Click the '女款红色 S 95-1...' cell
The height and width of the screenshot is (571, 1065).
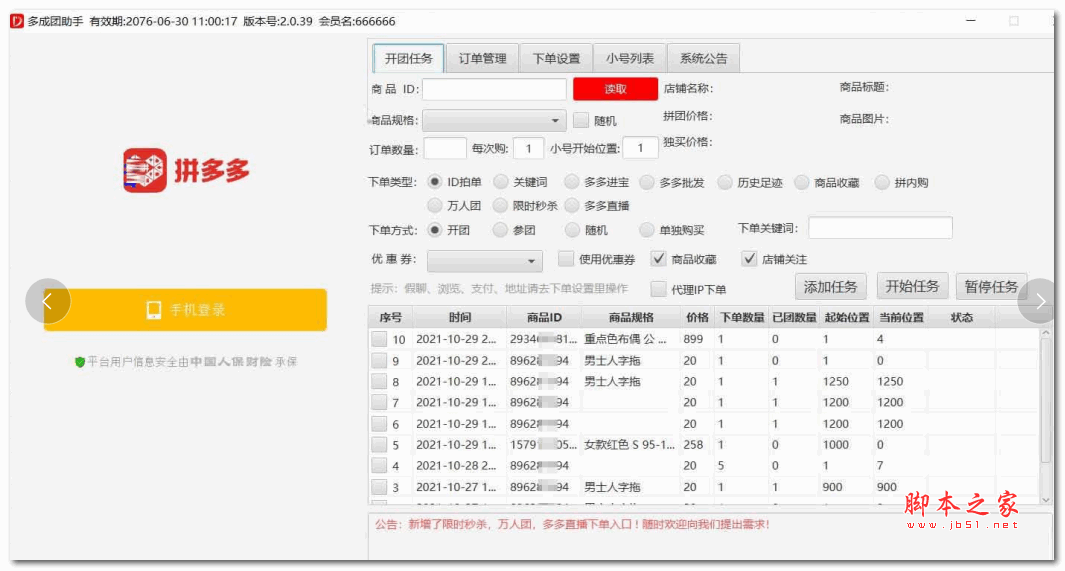point(630,445)
